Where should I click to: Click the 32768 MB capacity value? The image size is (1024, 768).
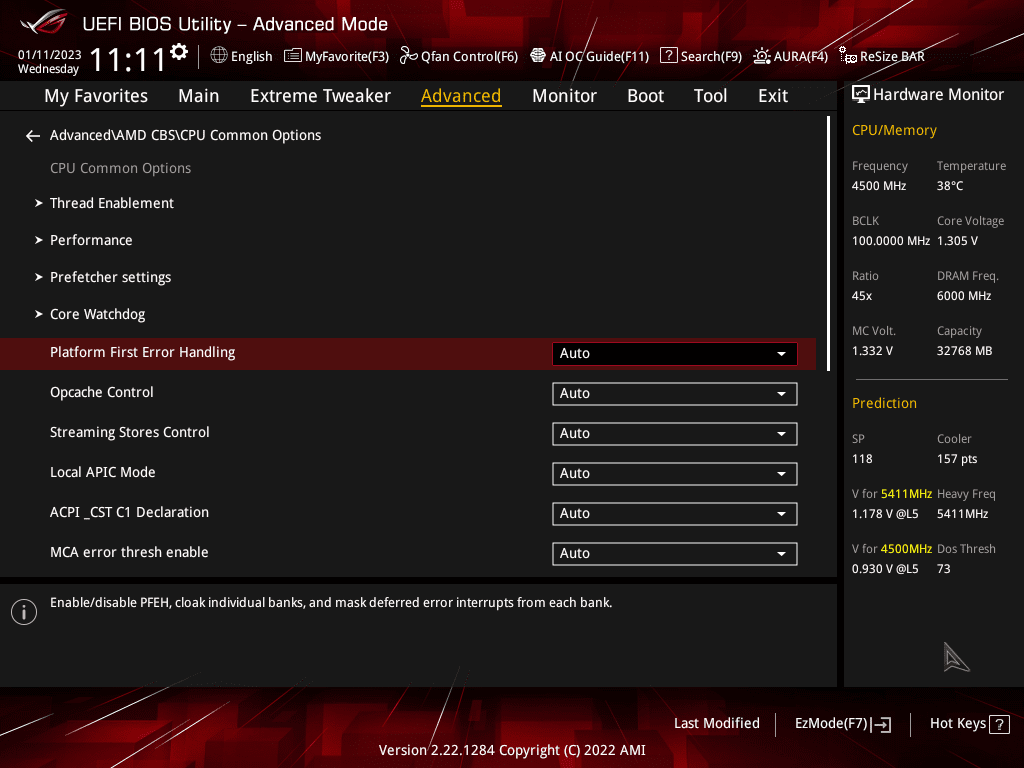click(965, 351)
